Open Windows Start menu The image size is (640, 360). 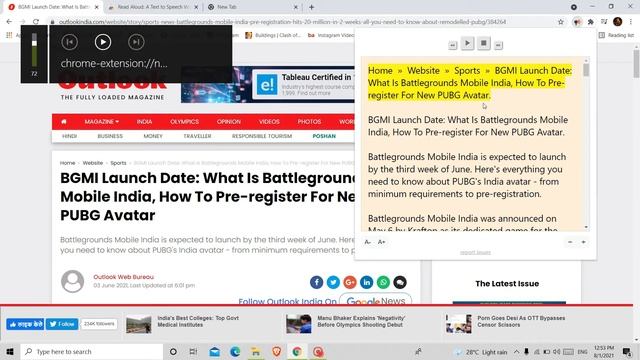pos(10,351)
